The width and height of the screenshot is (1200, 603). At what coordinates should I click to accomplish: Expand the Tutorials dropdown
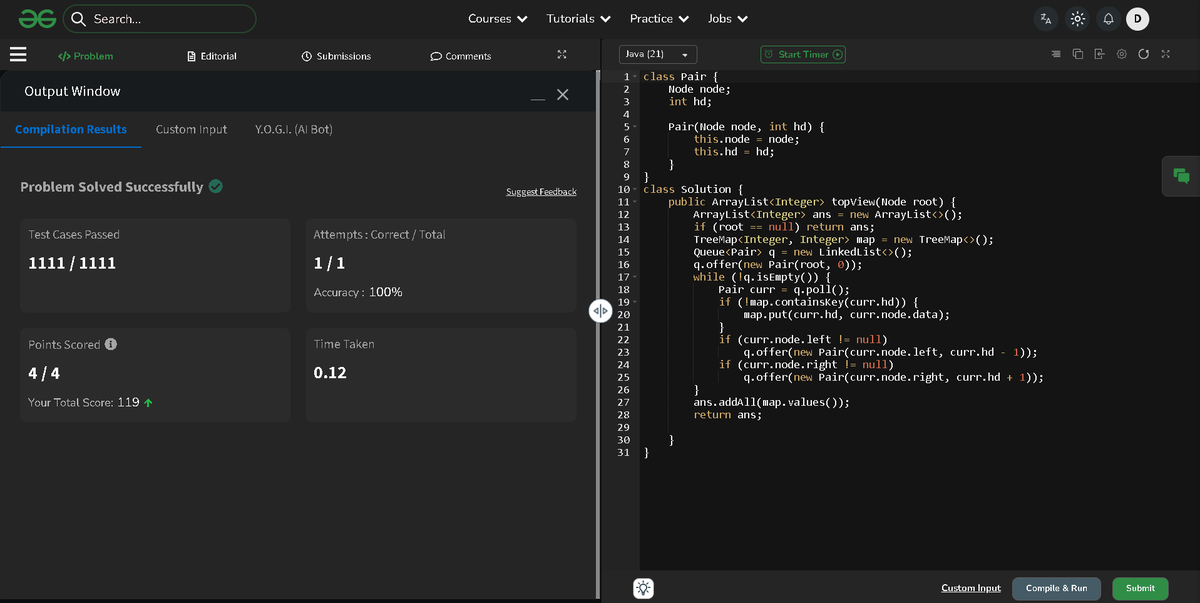point(579,19)
